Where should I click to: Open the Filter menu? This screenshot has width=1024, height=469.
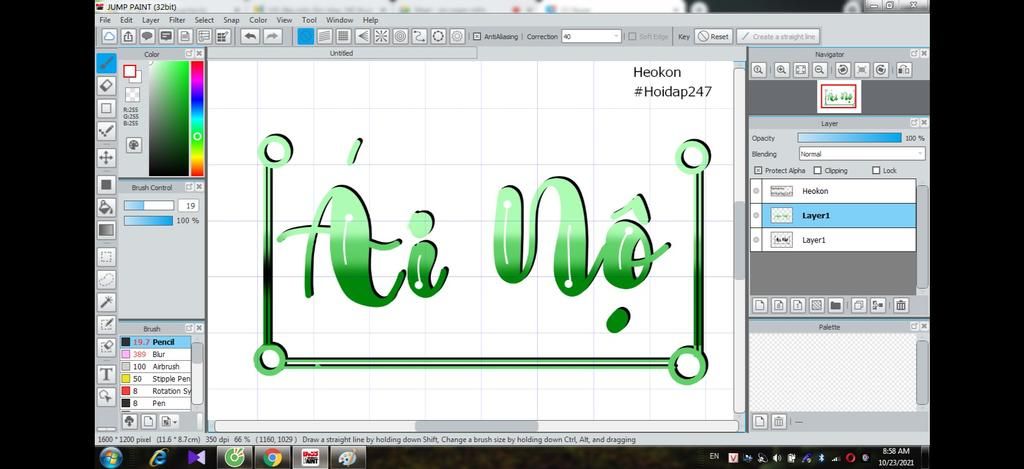[x=177, y=20]
